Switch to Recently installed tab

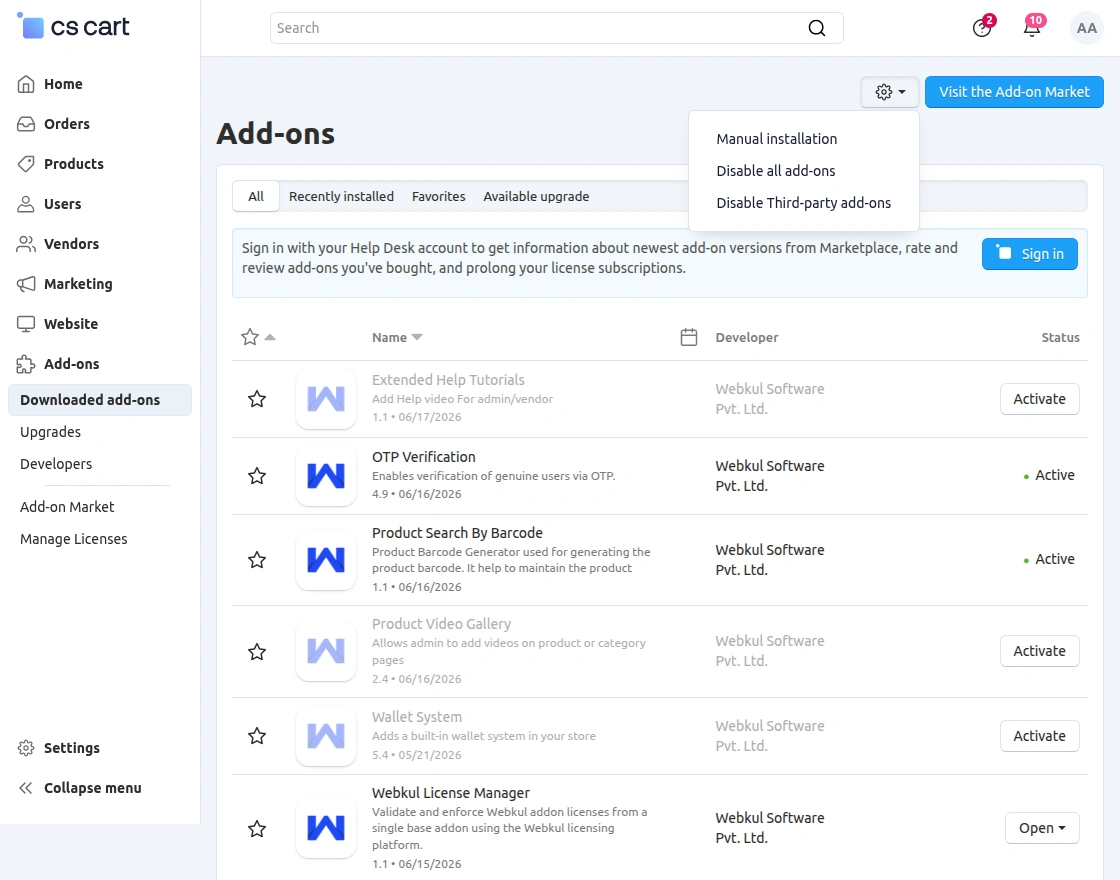[x=341, y=196]
